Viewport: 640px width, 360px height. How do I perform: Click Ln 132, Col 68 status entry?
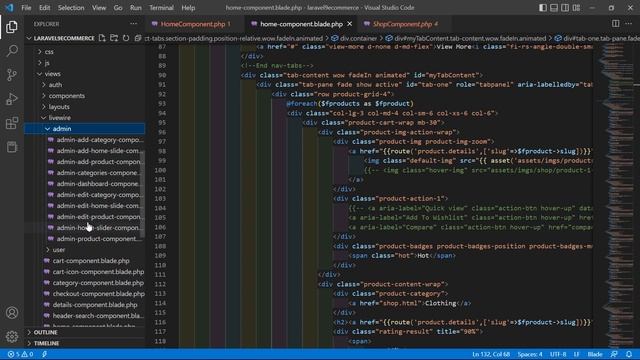click(x=491, y=354)
